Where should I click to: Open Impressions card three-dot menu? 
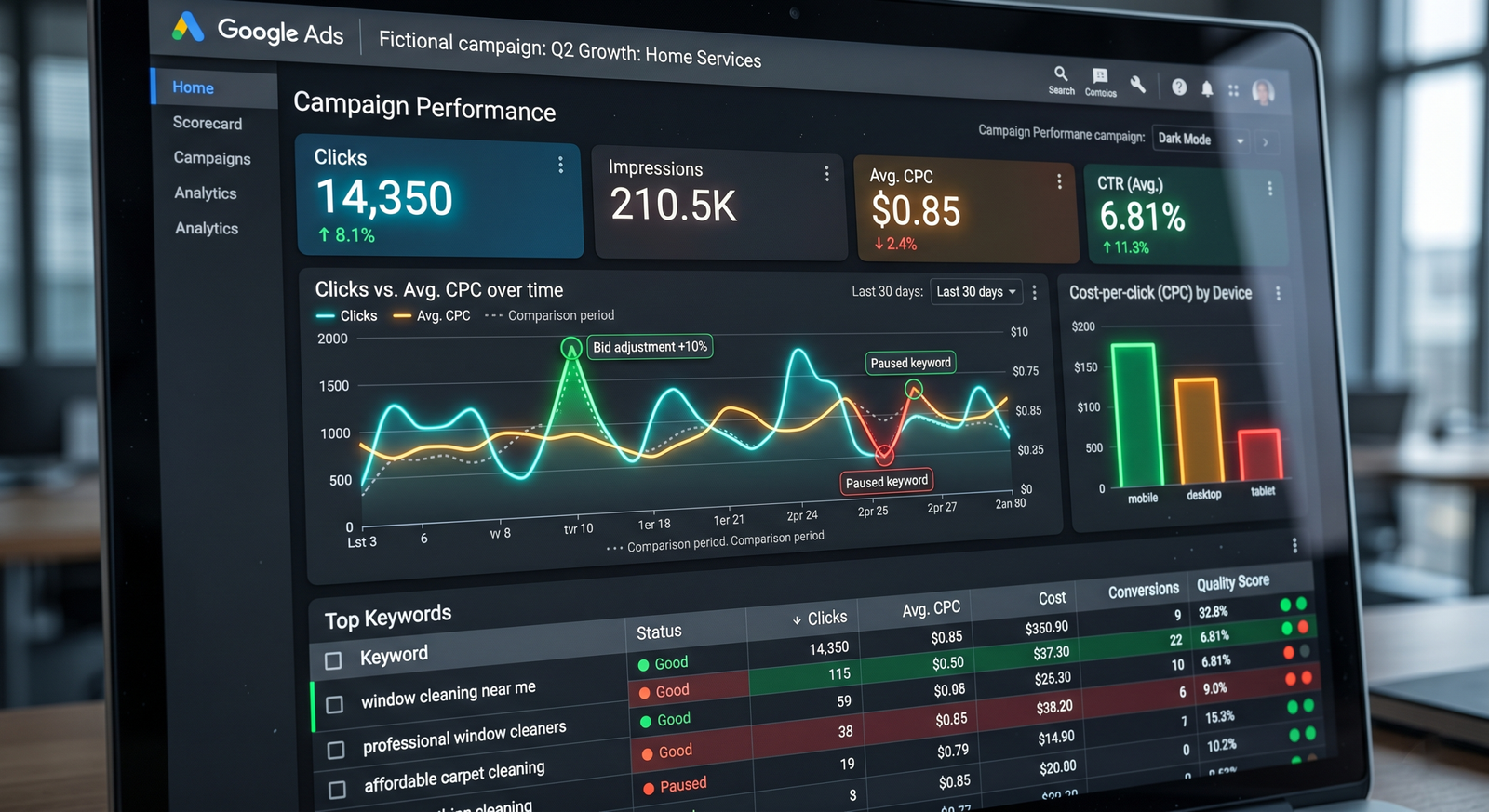(x=826, y=173)
